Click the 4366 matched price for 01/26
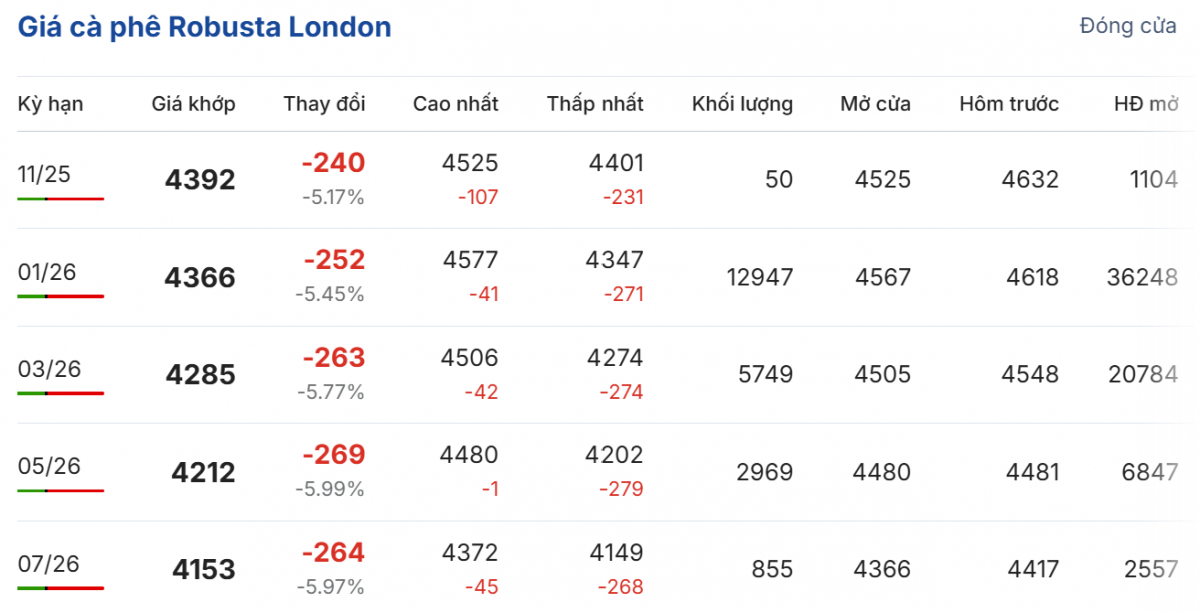 click(200, 277)
